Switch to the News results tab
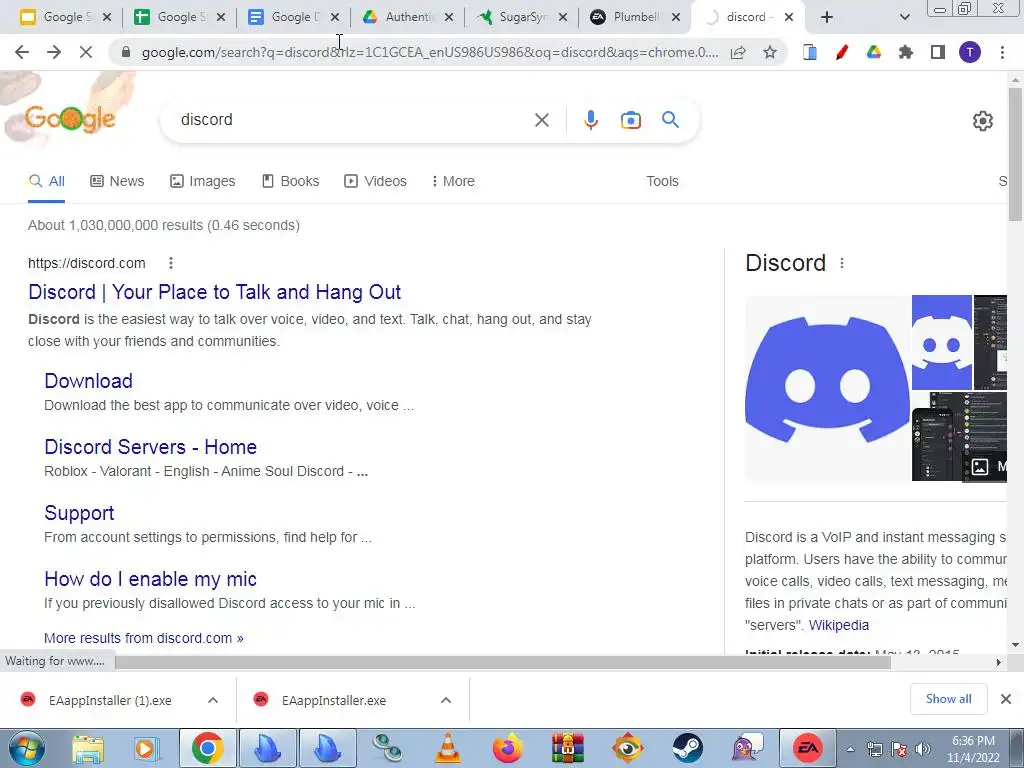The height and width of the screenshot is (768, 1024). 117,181
